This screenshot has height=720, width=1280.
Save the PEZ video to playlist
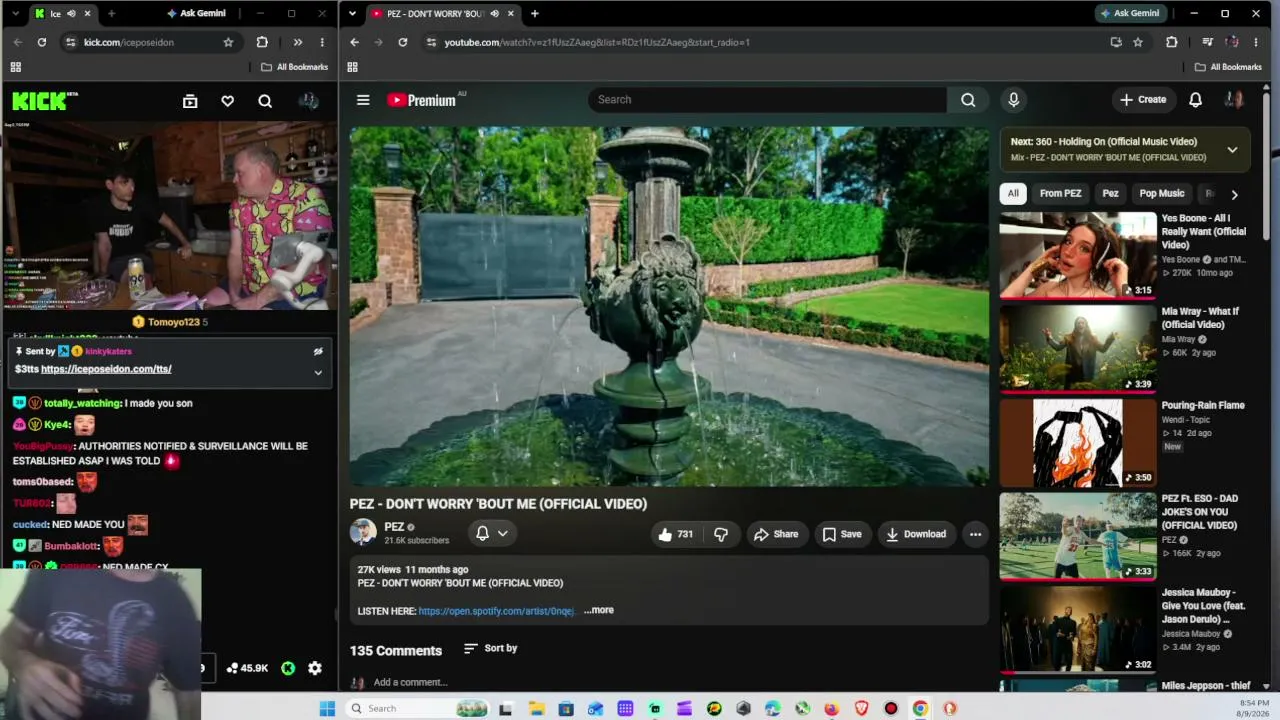[x=842, y=534]
